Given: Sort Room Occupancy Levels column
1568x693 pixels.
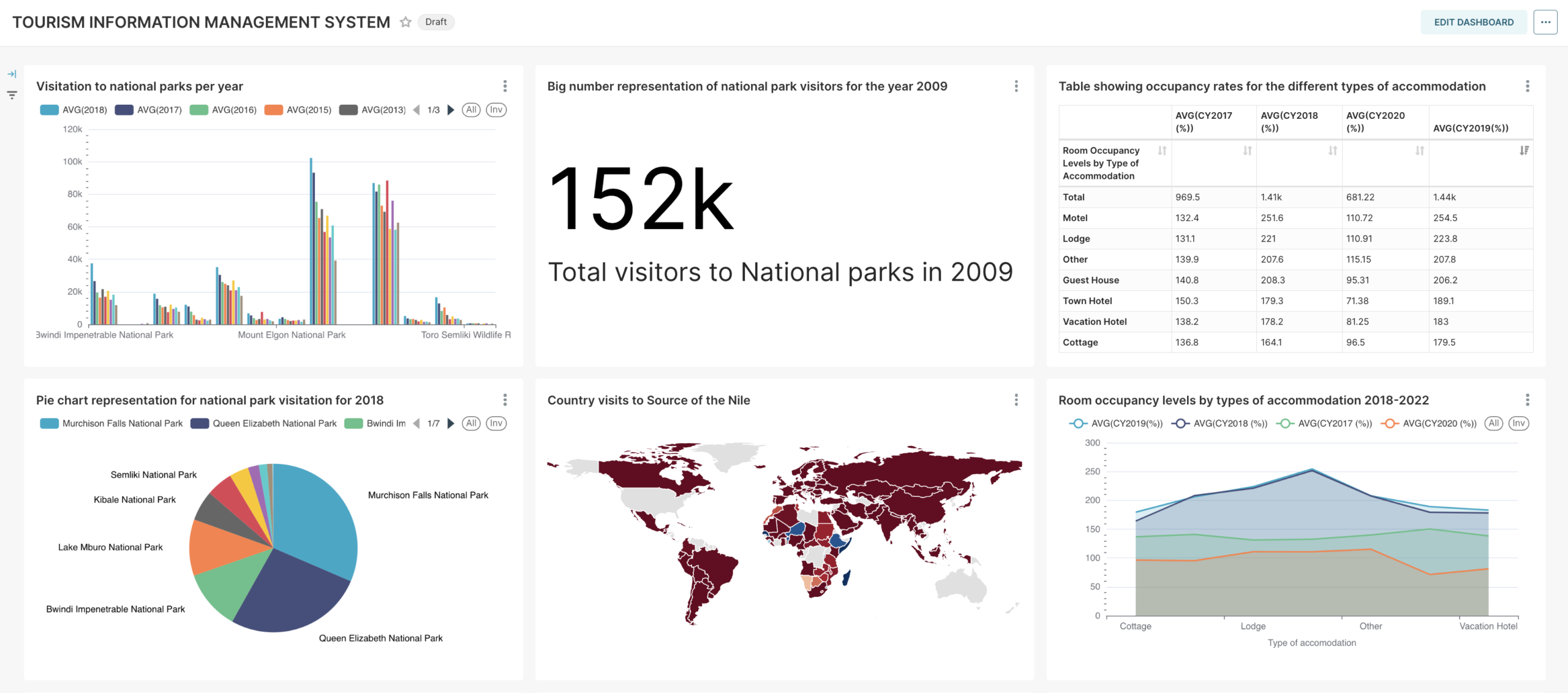Looking at the screenshot, I should click(x=1162, y=151).
